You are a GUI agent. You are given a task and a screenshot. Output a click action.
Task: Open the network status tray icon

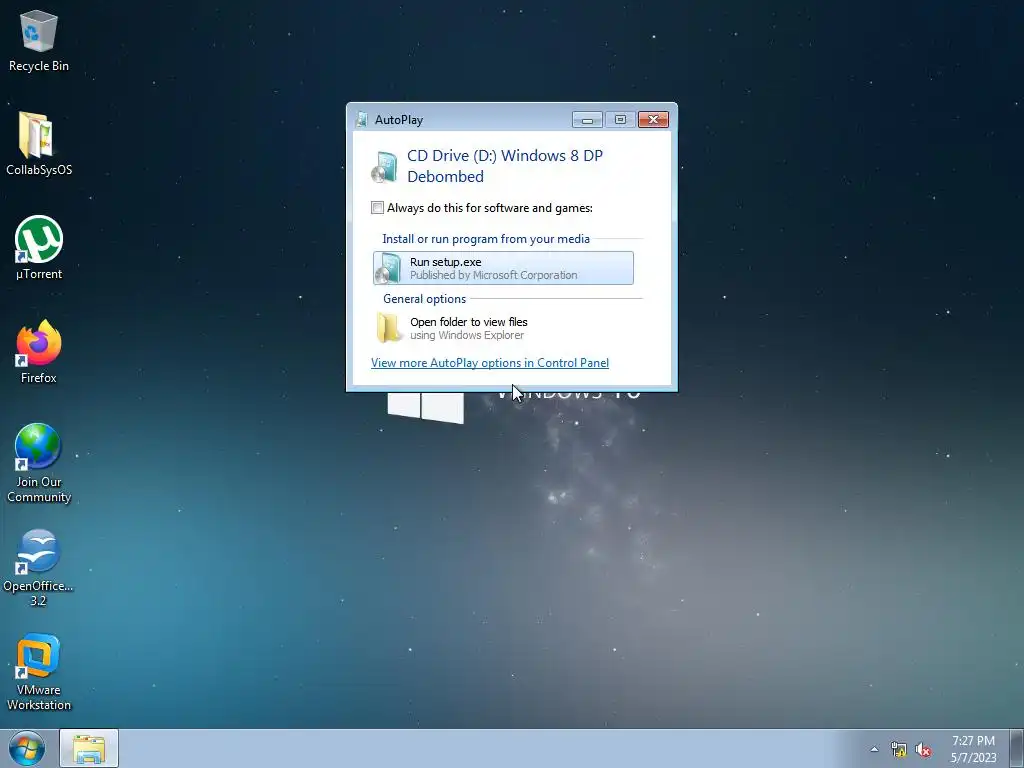tap(899, 749)
